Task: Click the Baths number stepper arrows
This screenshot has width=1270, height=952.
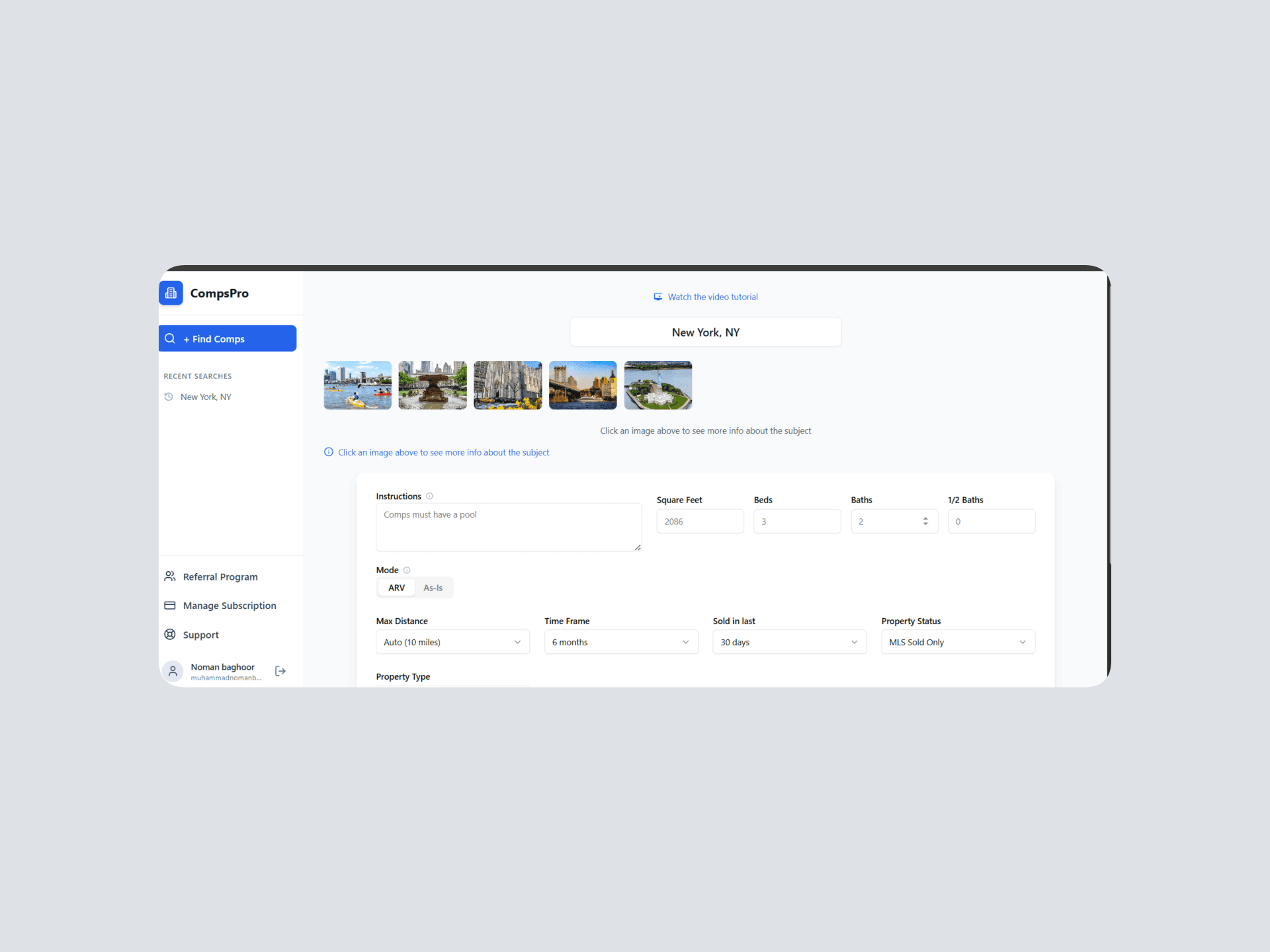Action: coord(925,522)
